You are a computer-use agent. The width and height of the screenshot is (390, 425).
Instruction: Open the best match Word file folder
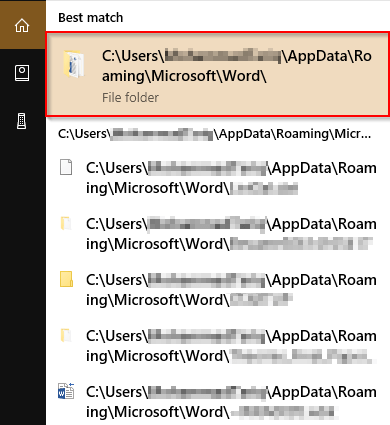pos(218,74)
